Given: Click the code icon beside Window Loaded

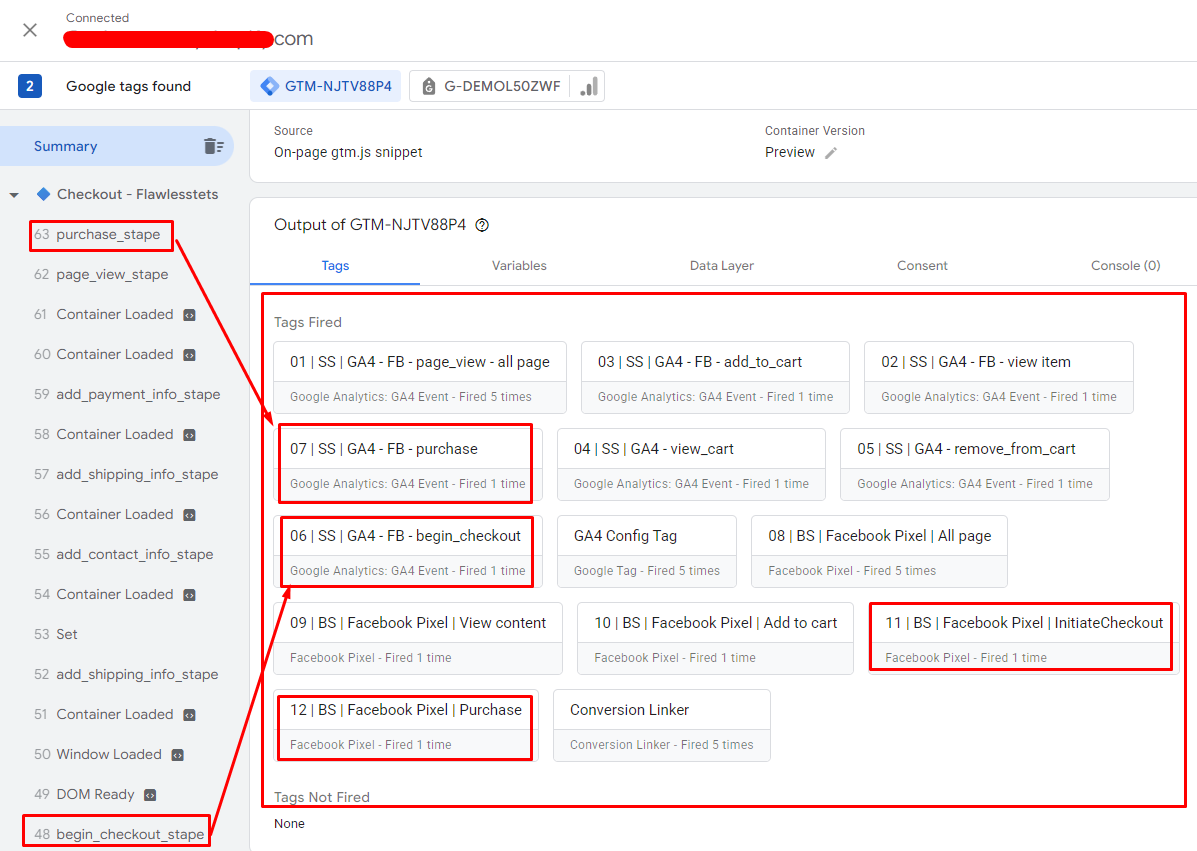Looking at the screenshot, I should point(177,755).
